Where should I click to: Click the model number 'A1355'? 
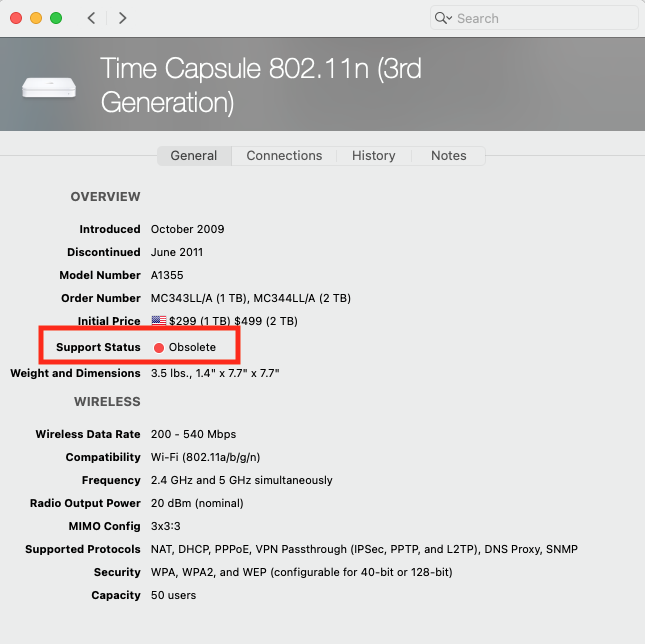pyautogui.click(x=167, y=275)
